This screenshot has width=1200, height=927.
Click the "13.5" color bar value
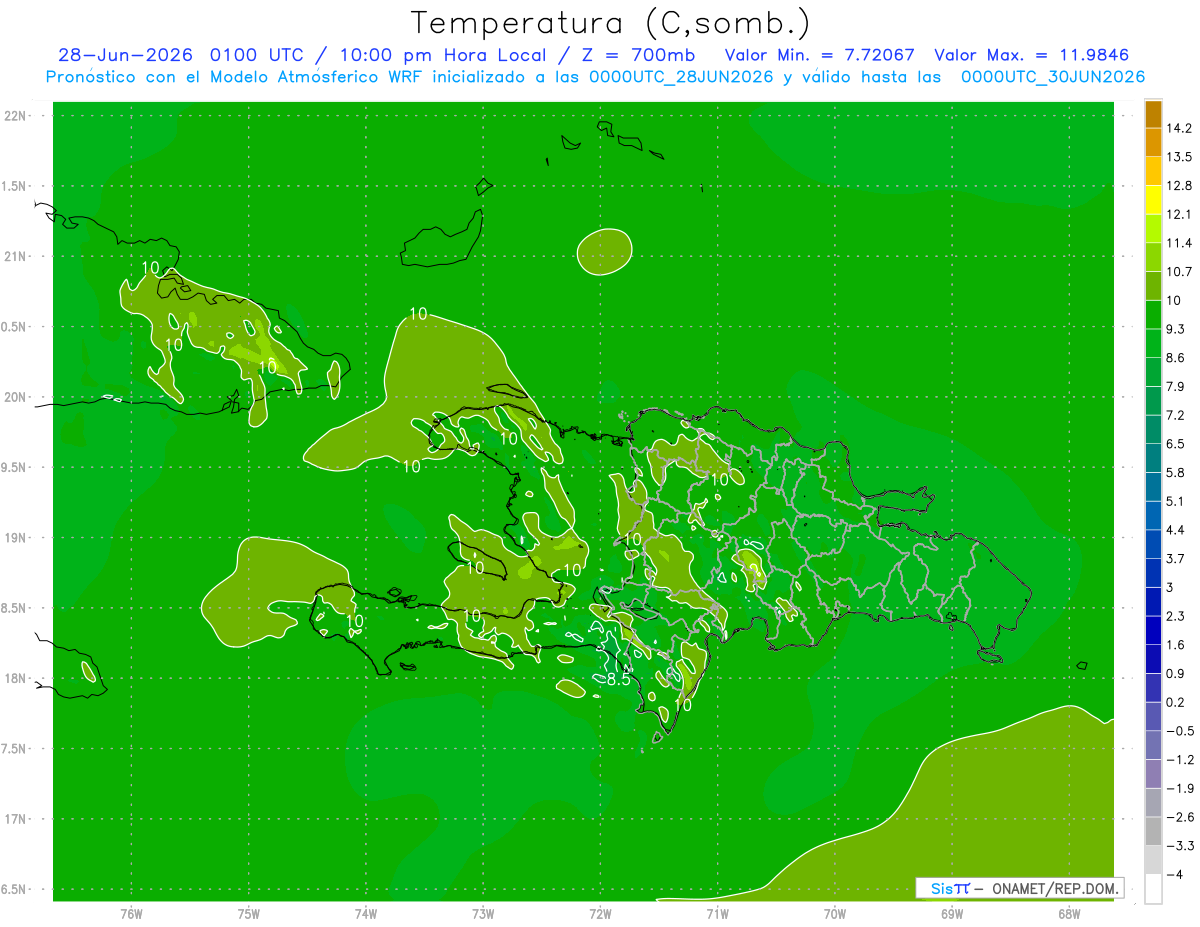pyautogui.click(x=1181, y=157)
